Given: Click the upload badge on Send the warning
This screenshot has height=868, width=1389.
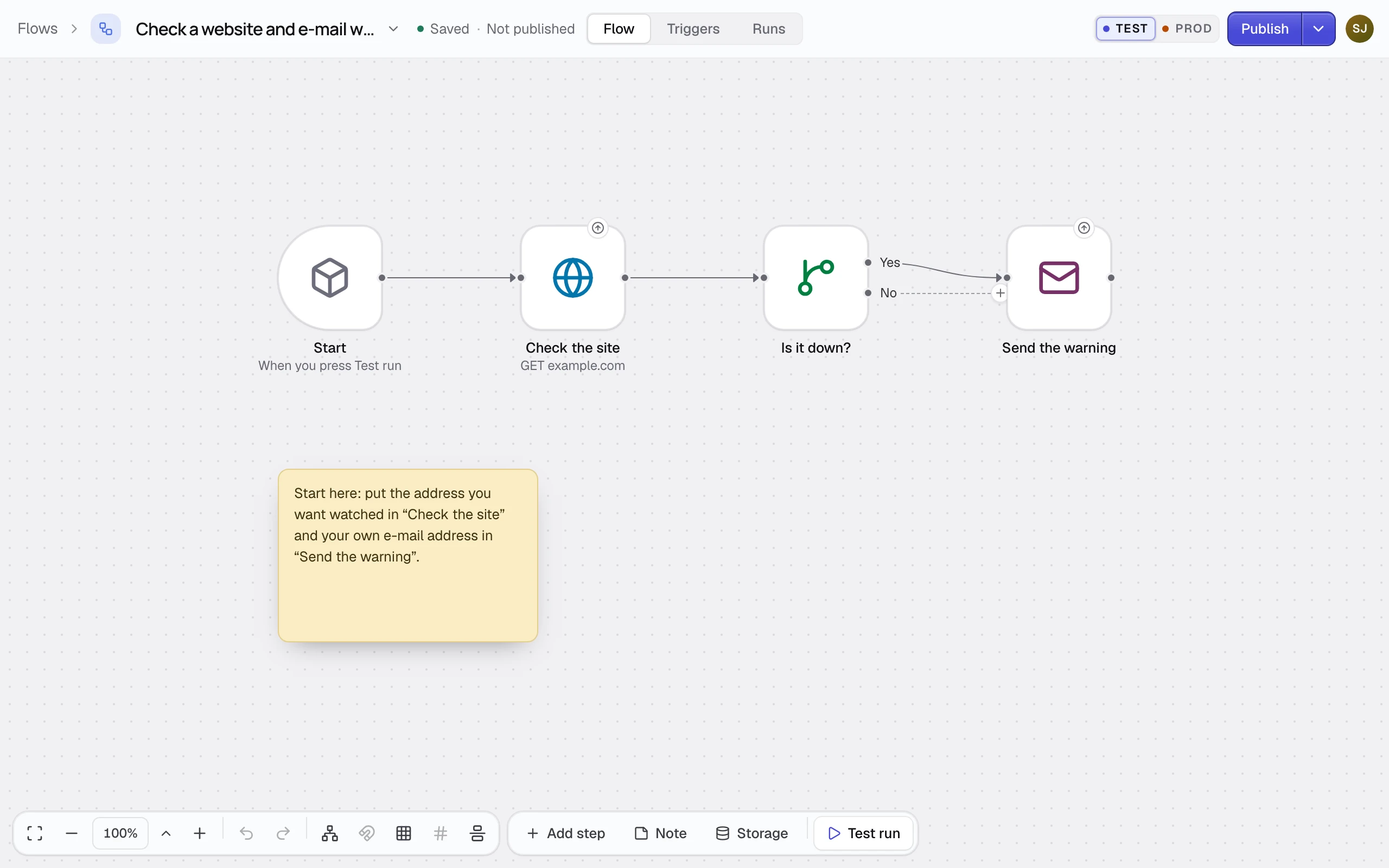Looking at the screenshot, I should tap(1084, 228).
